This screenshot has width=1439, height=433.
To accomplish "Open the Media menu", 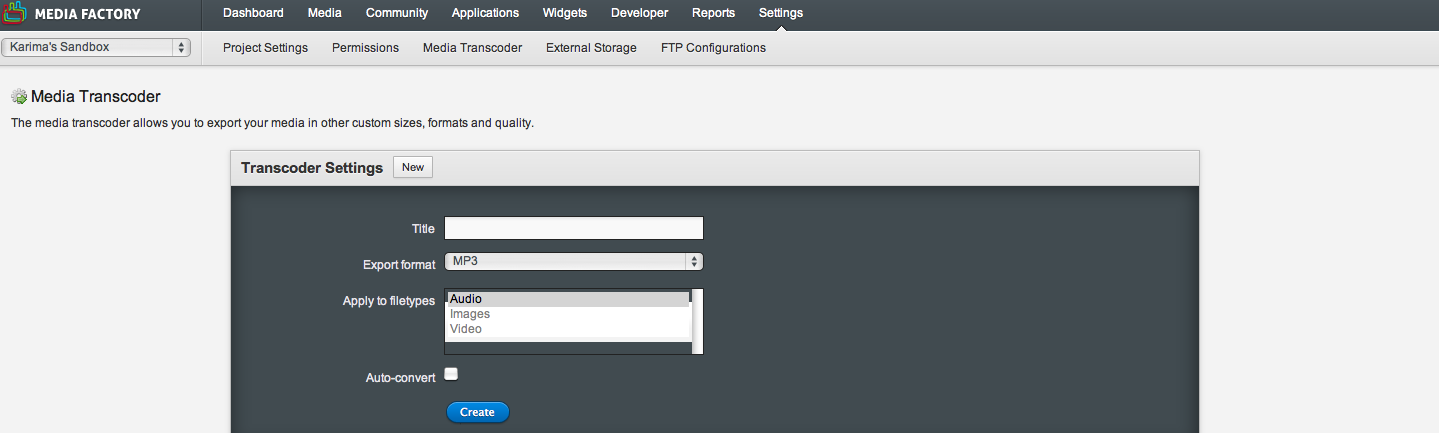I will (325, 13).
